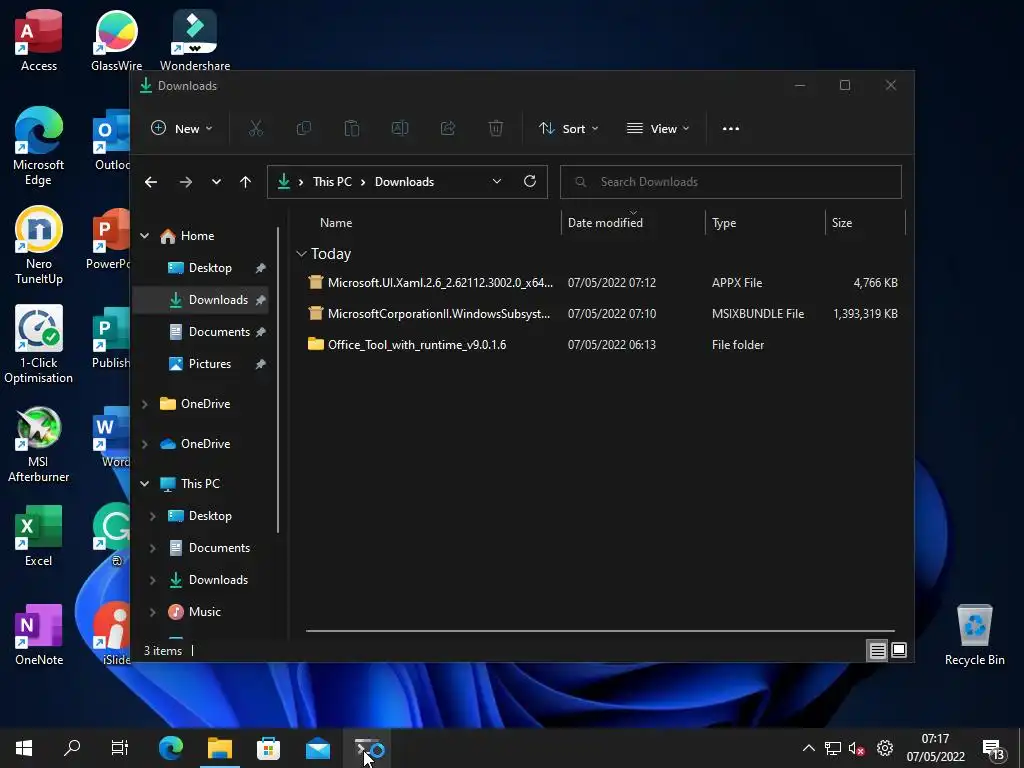Image resolution: width=1024 pixels, height=768 pixels.
Task: Show hidden system tray icons
Action: [x=808, y=748]
